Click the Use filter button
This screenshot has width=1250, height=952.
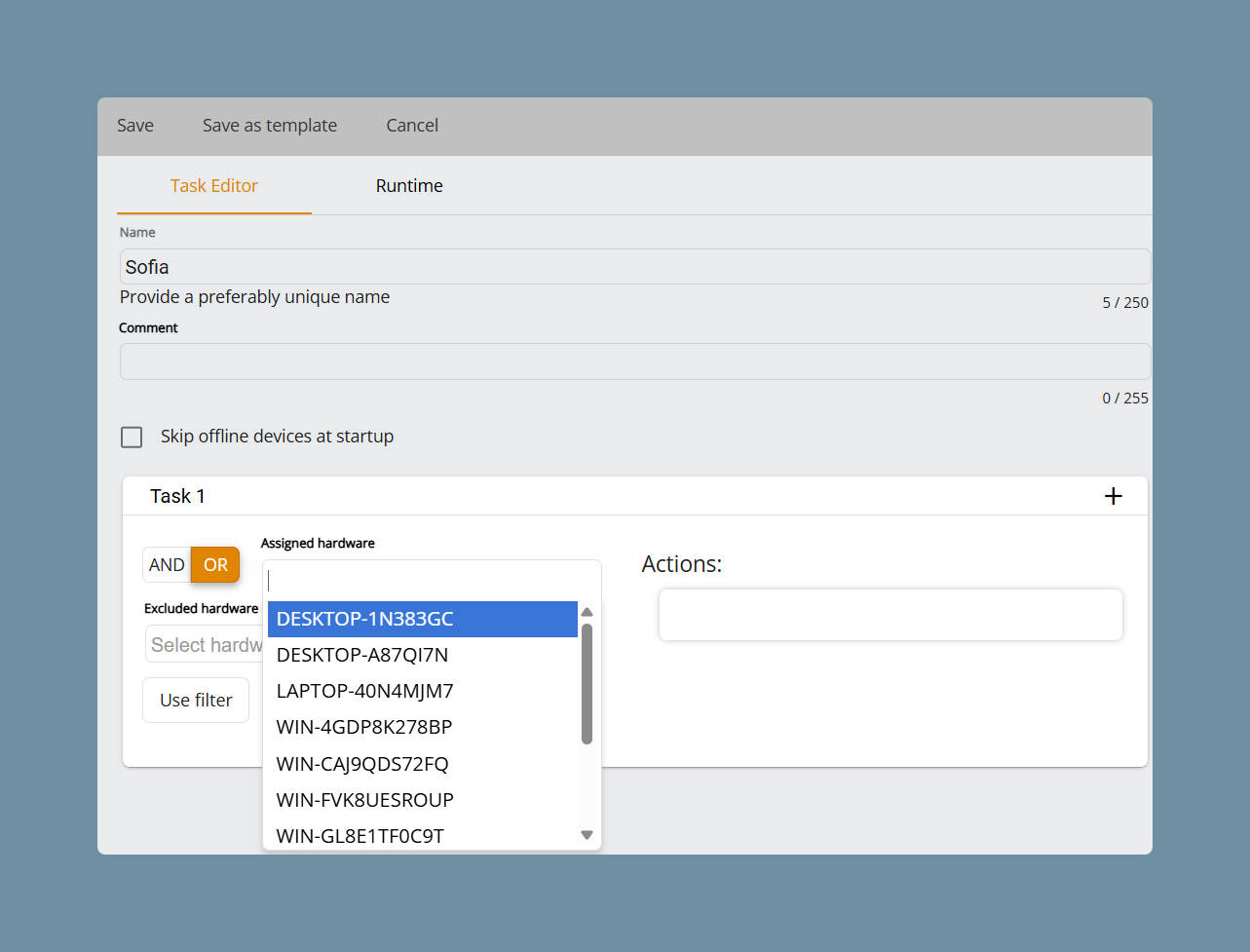tap(196, 701)
